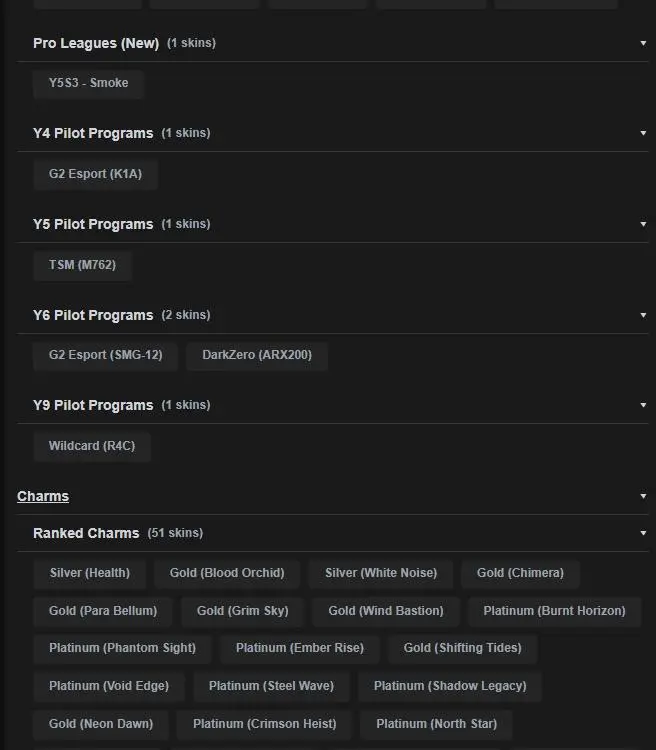Choose the Platinum (North Star) charm
This screenshot has height=750, width=656.
(434, 724)
